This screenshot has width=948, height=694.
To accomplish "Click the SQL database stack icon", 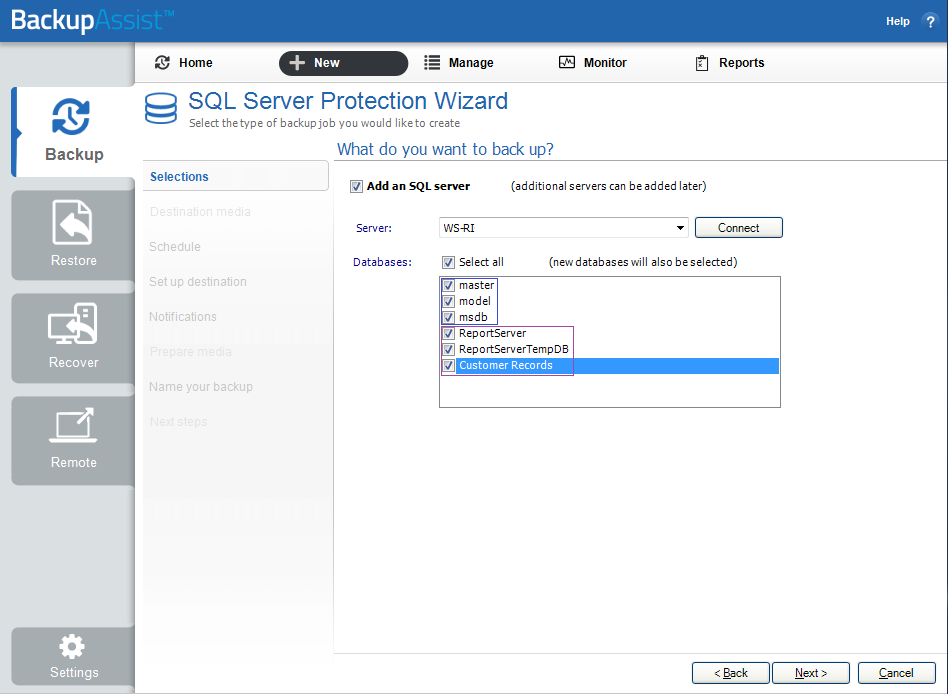I will coord(161,108).
